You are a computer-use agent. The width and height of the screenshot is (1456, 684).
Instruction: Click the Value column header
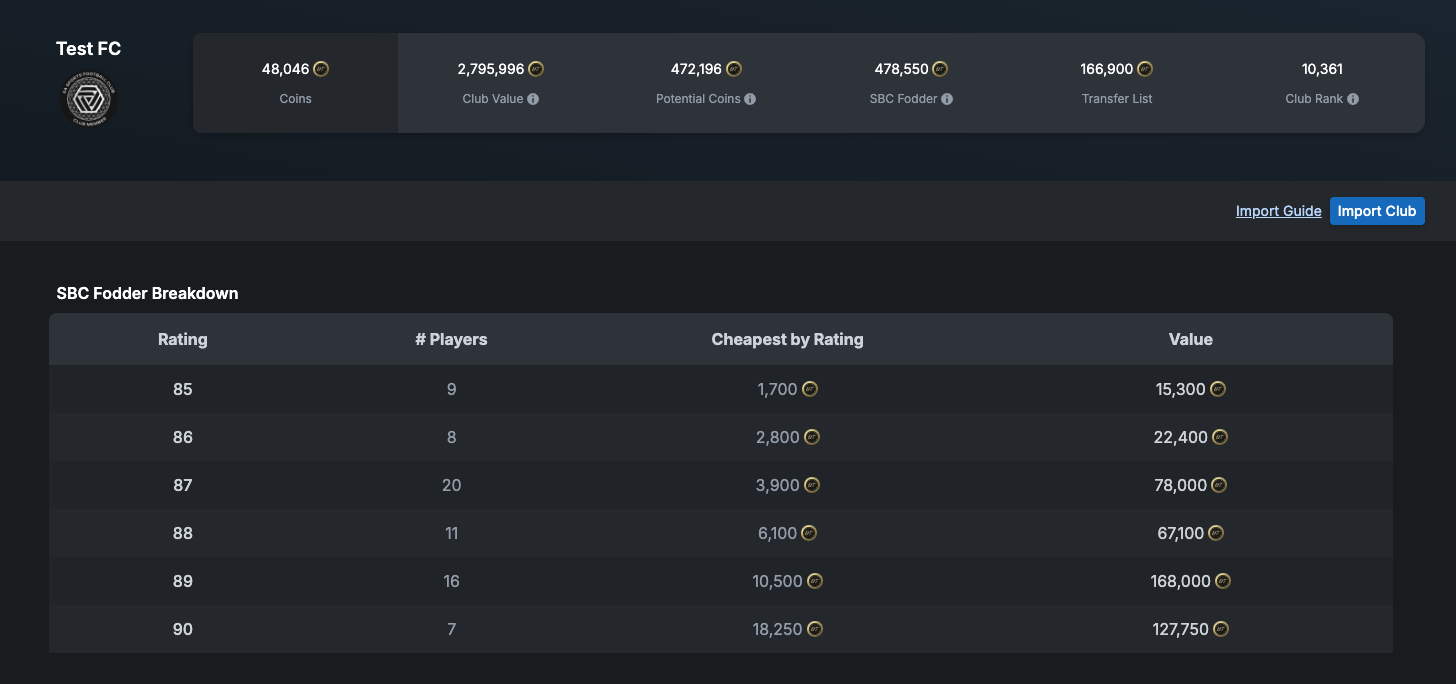click(1190, 339)
